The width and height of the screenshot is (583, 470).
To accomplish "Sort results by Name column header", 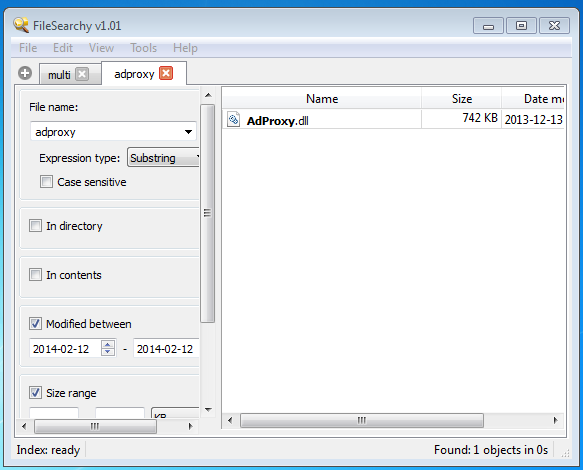I will [322, 99].
